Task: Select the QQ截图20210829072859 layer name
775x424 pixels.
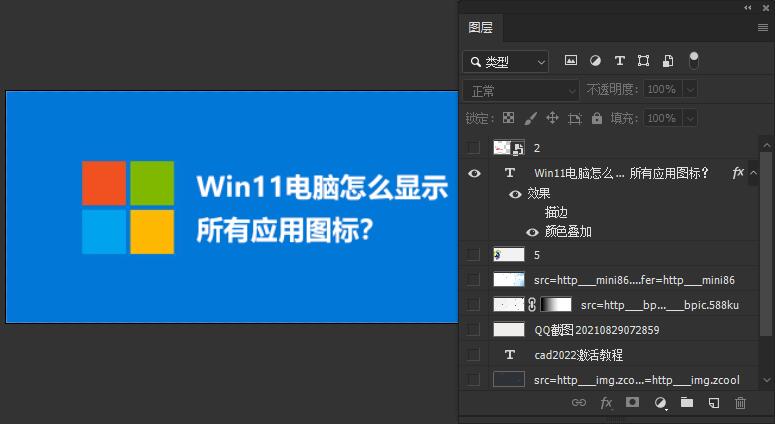Action: pos(597,330)
